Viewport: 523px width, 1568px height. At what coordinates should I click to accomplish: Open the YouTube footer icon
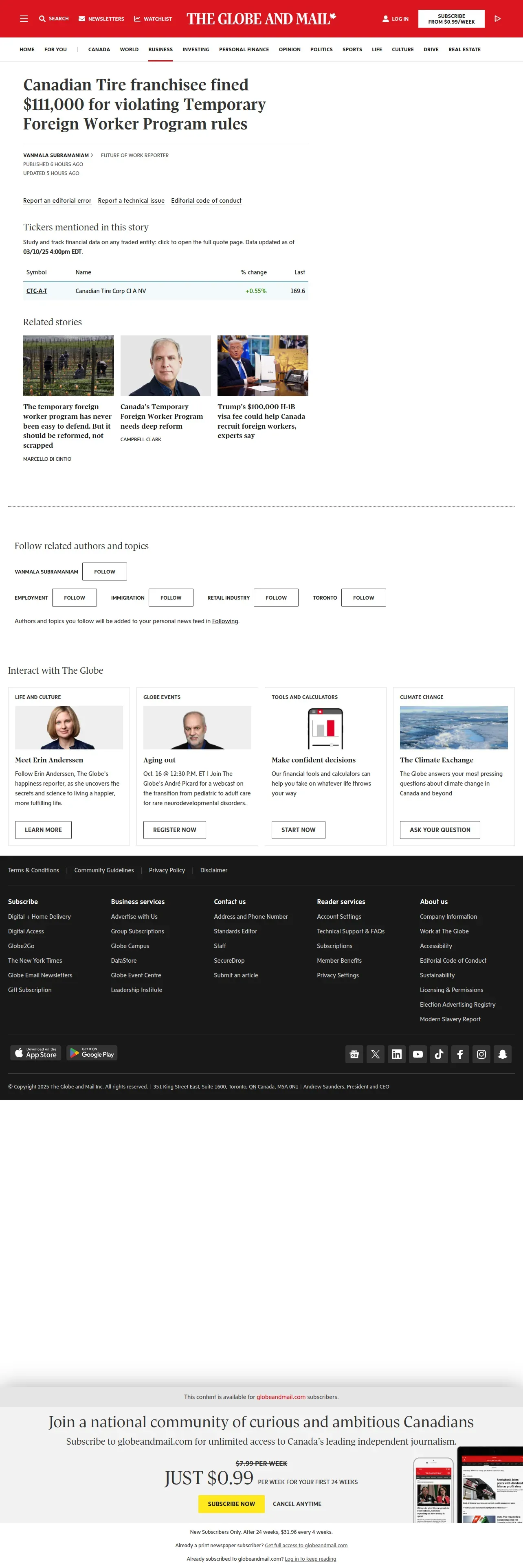(x=418, y=1054)
